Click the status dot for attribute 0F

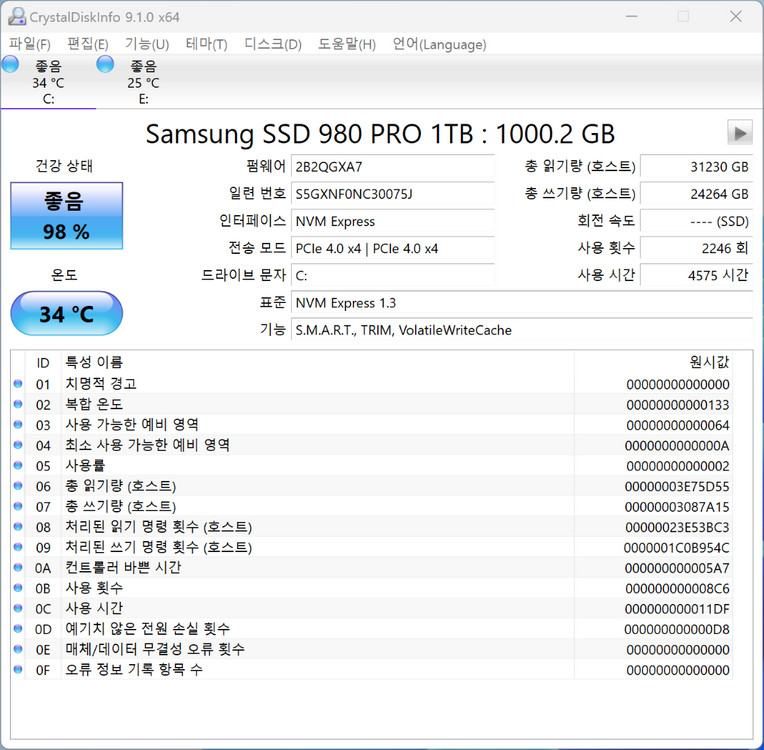(18, 670)
